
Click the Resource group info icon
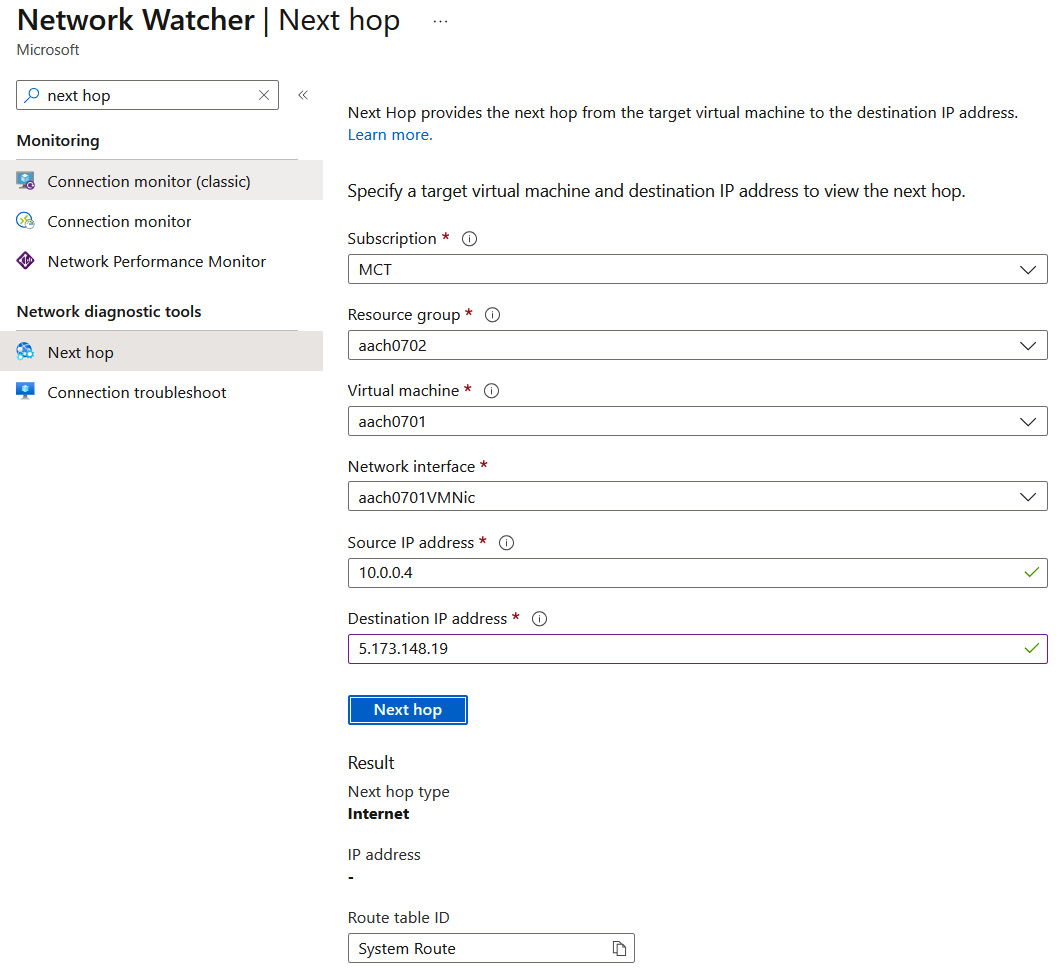[492, 315]
